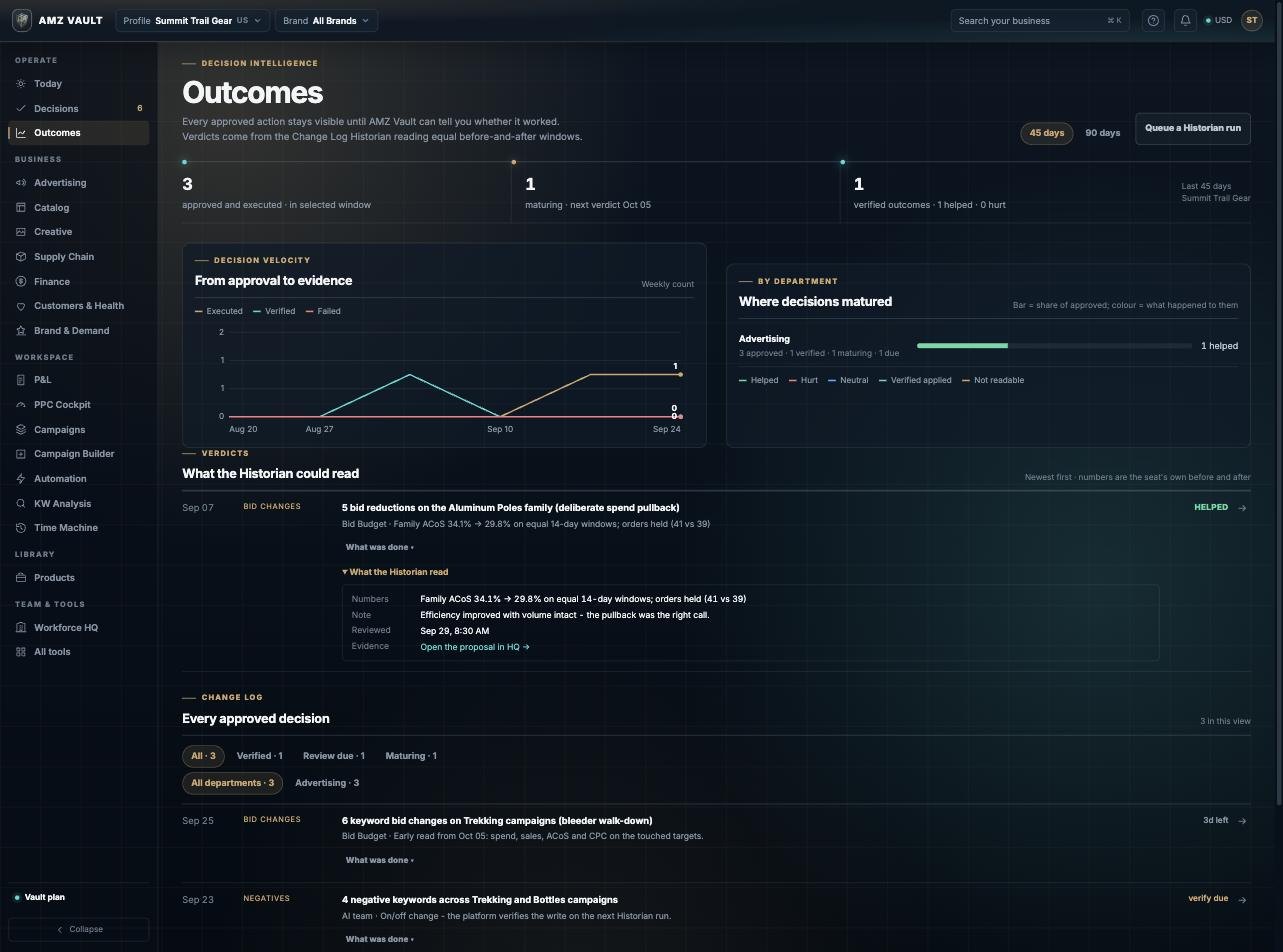1283x952 pixels.
Task: Expand 'What was done' under negative keywords entry
Action: point(379,939)
